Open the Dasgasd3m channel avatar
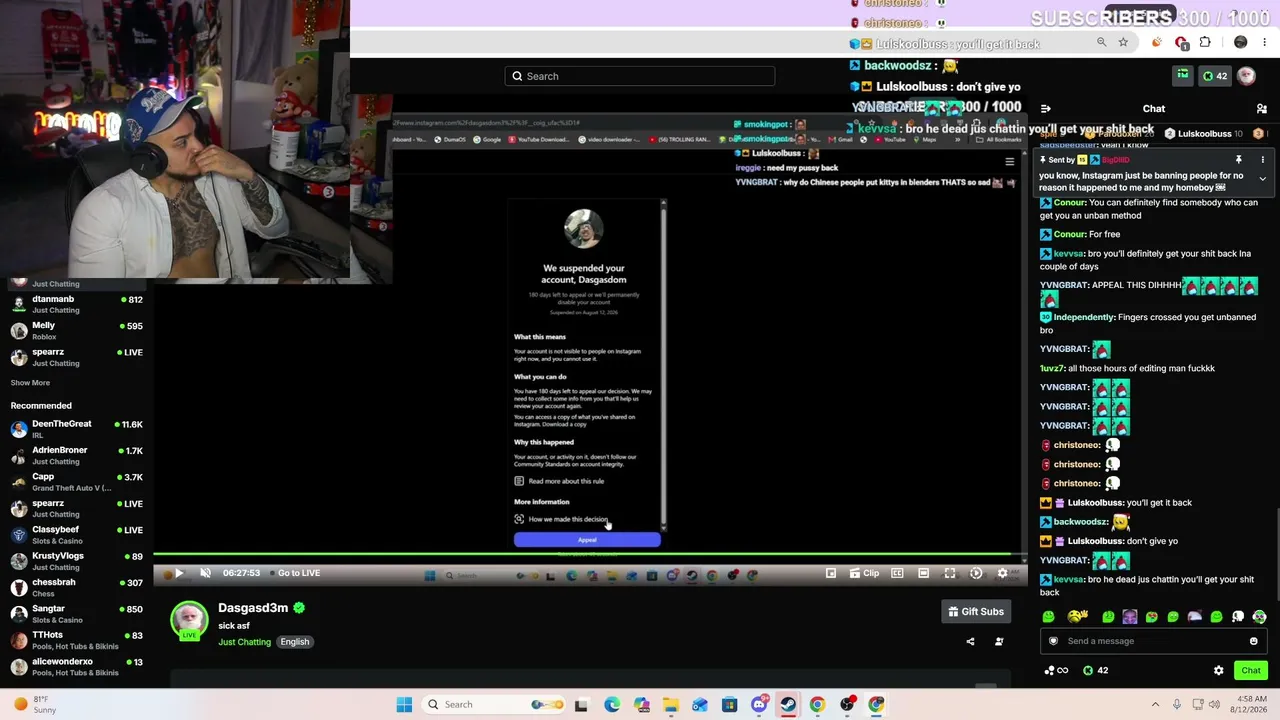The image size is (1280, 720). (x=189, y=621)
